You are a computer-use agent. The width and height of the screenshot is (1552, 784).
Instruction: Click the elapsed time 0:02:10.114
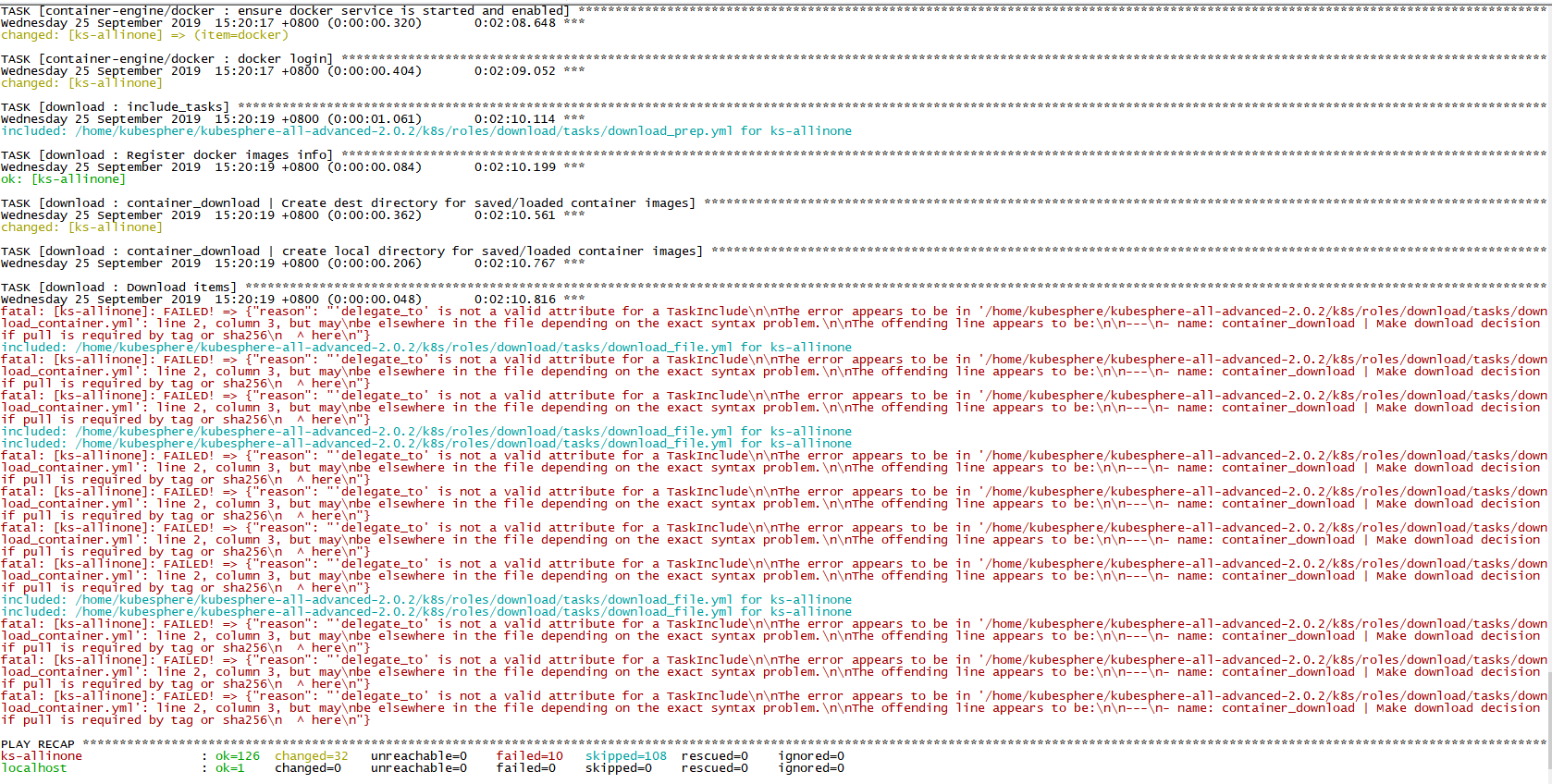pyautogui.click(x=515, y=119)
